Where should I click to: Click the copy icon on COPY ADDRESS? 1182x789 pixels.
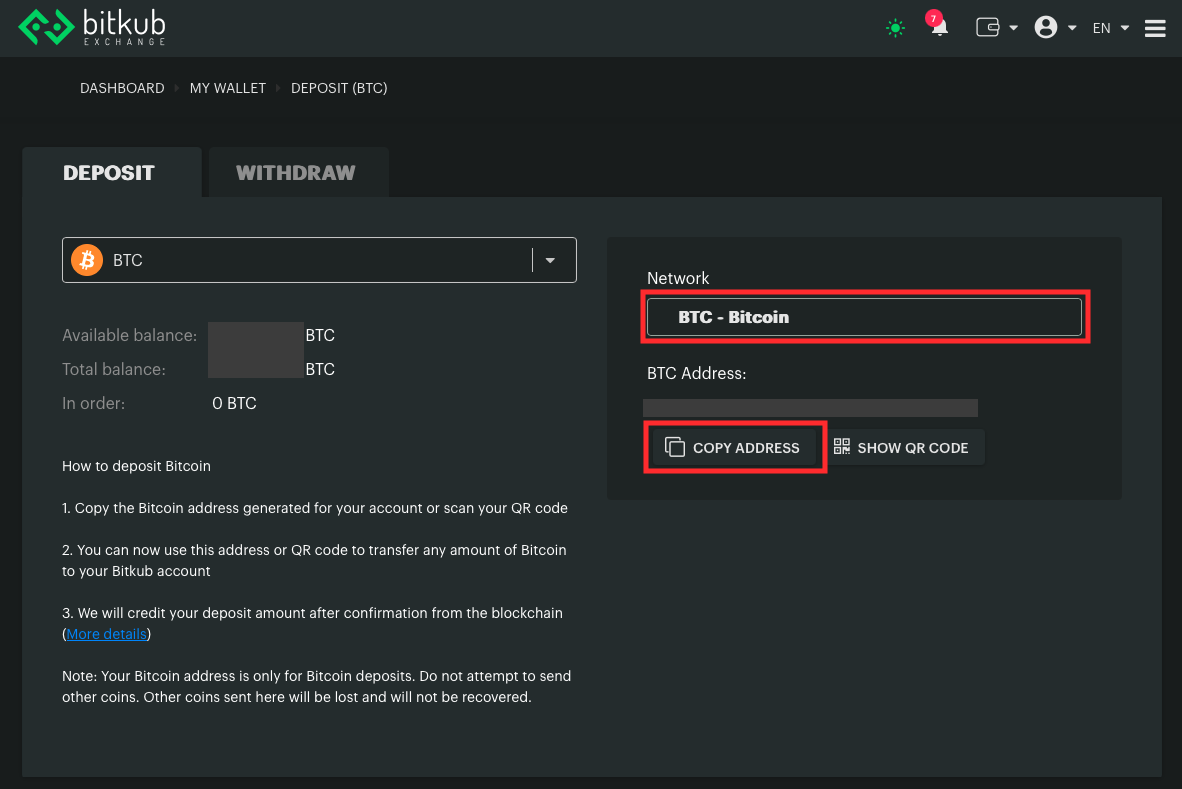675,447
